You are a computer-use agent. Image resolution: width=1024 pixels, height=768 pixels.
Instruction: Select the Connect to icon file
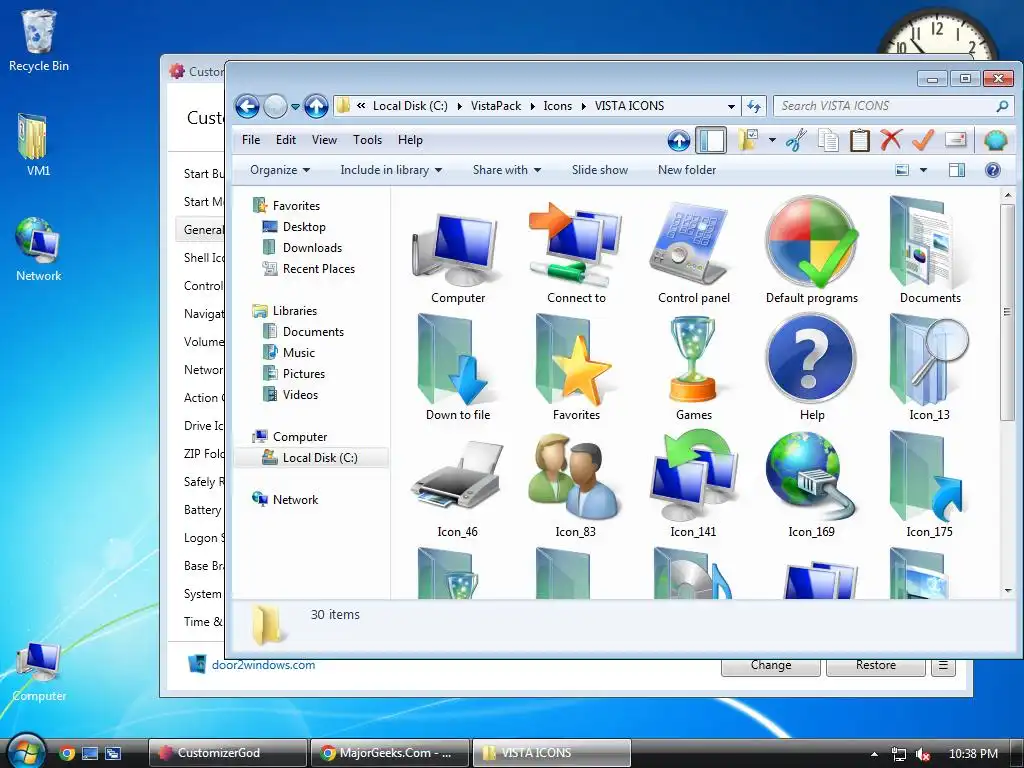576,251
